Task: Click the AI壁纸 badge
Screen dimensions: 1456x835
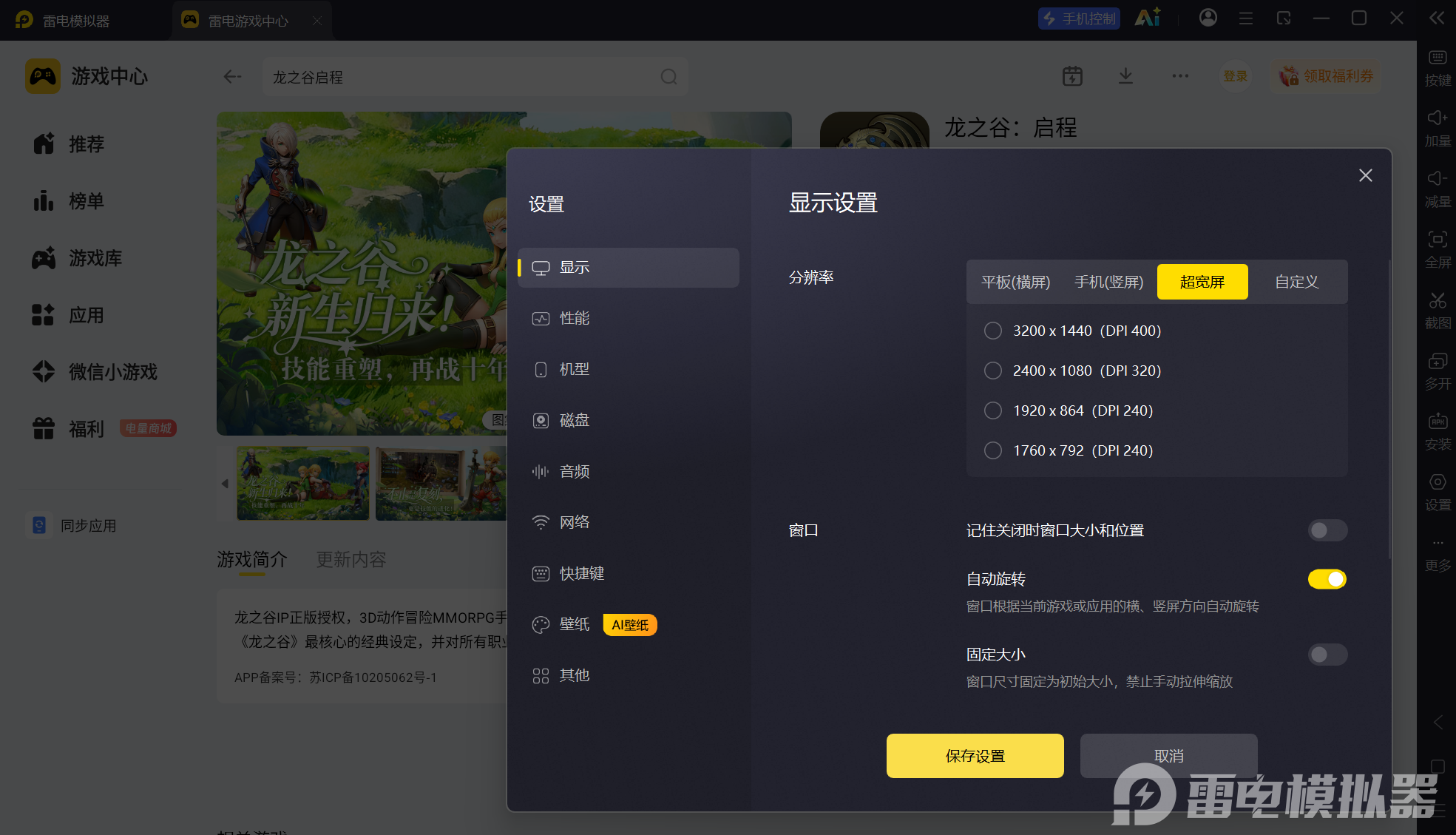Action: click(630, 625)
